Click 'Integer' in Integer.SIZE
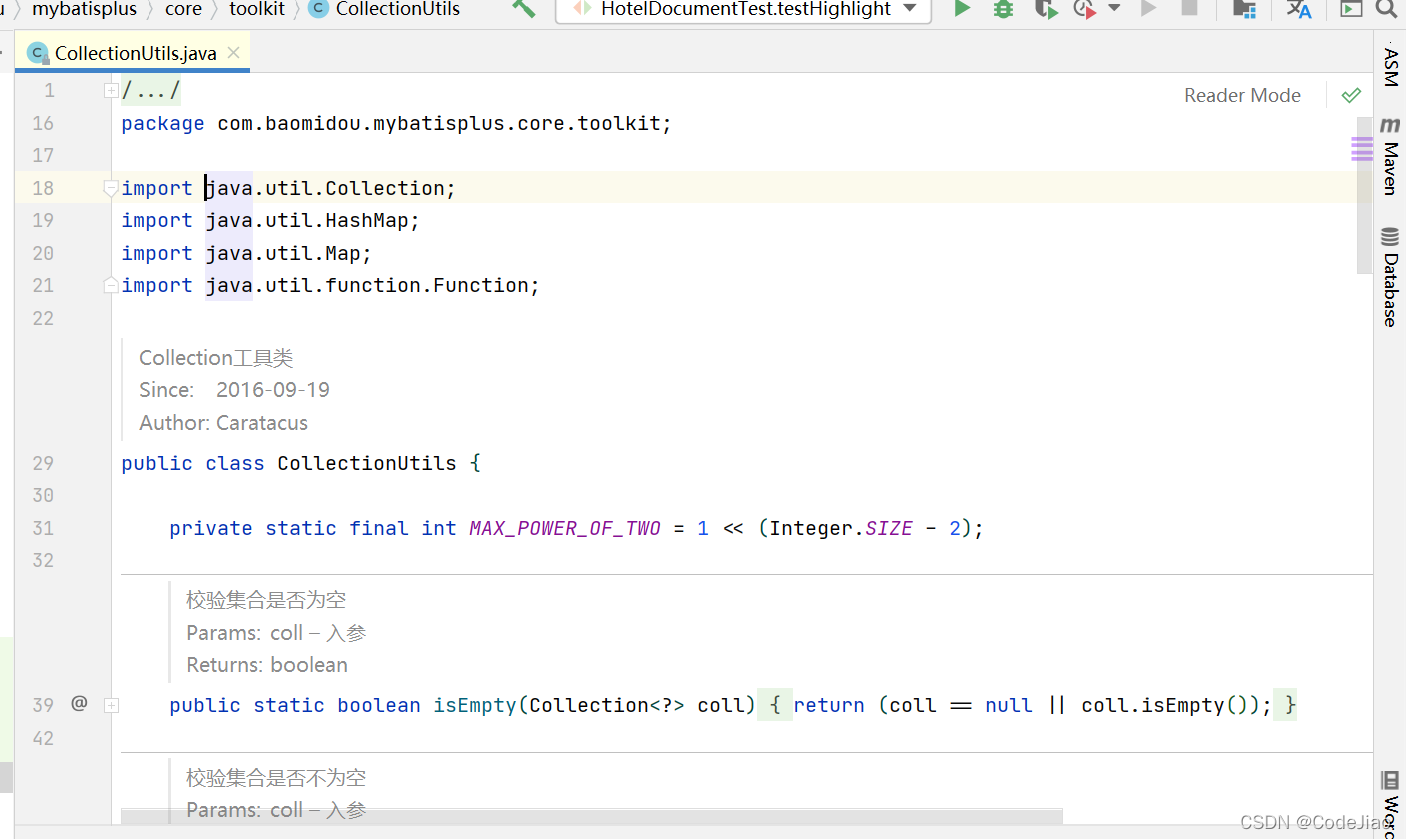The width and height of the screenshot is (1406, 839). point(811,528)
